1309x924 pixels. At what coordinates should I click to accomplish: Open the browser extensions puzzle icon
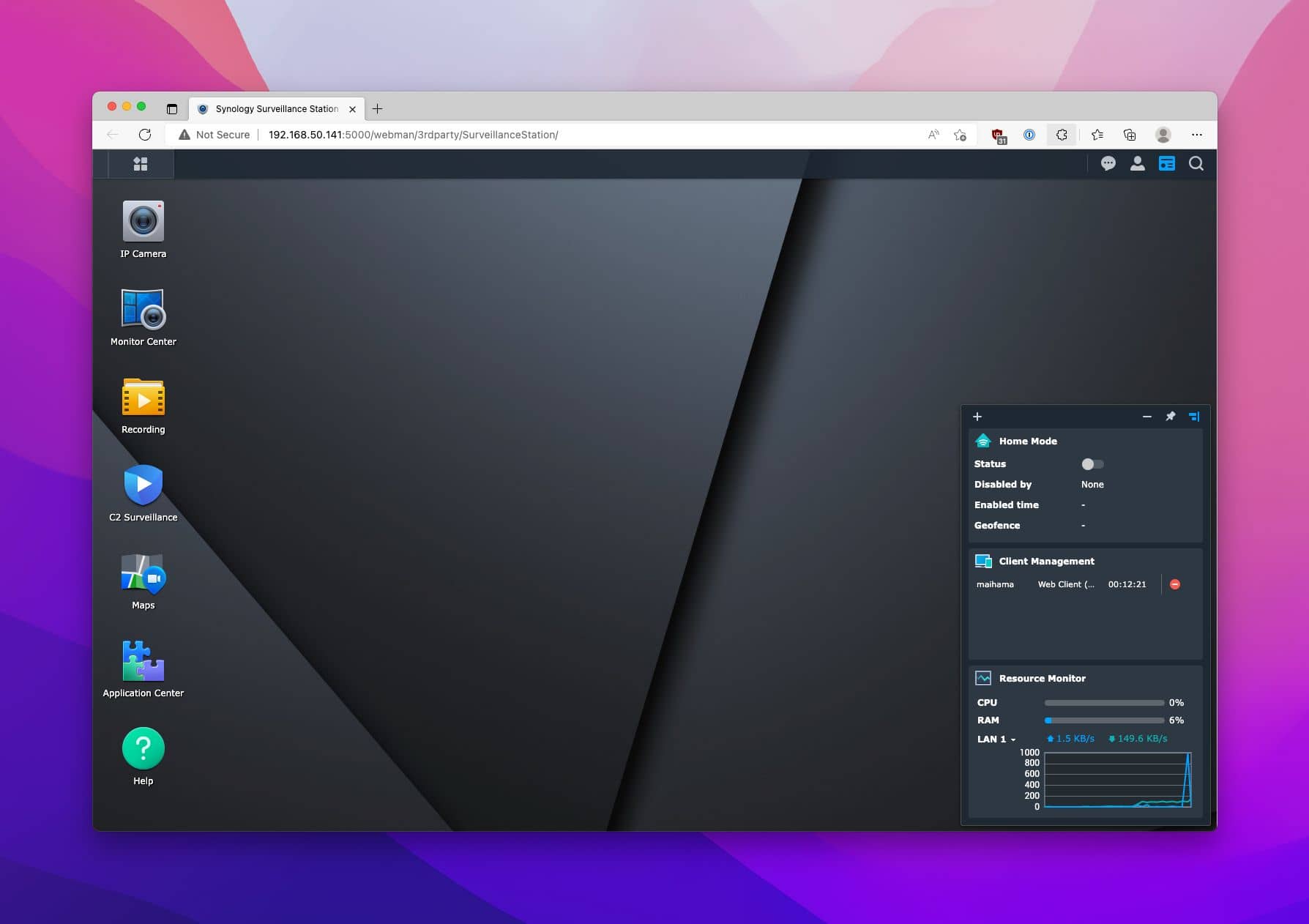pyautogui.click(x=1062, y=135)
